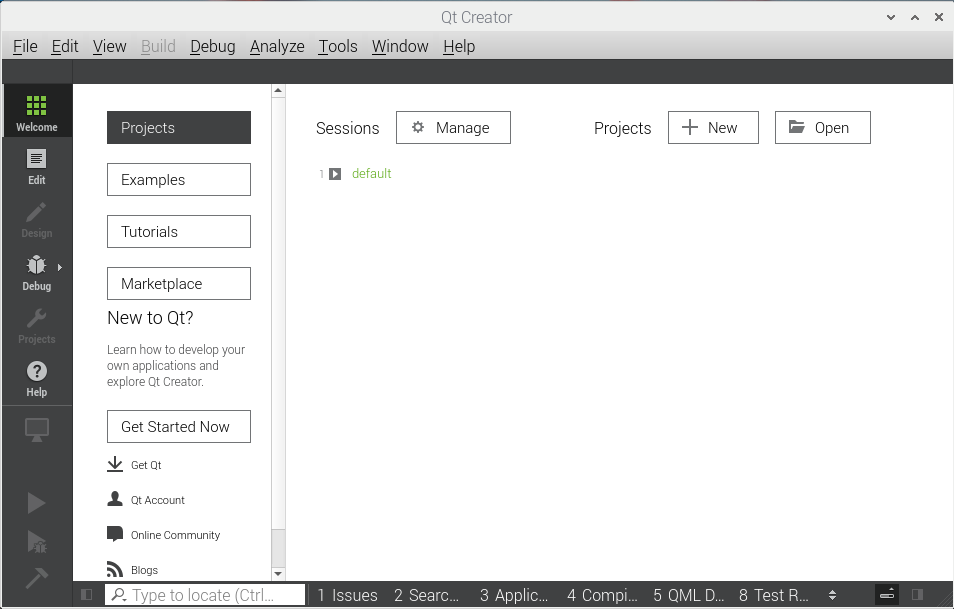Click the Type to locate field
Viewport: 954px width, 609px height.
[x=205, y=595]
